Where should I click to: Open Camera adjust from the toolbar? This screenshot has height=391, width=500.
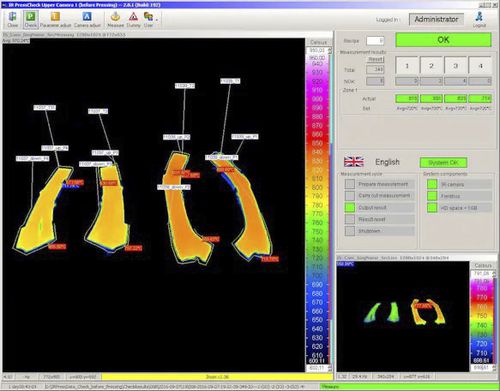coord(87,19)
